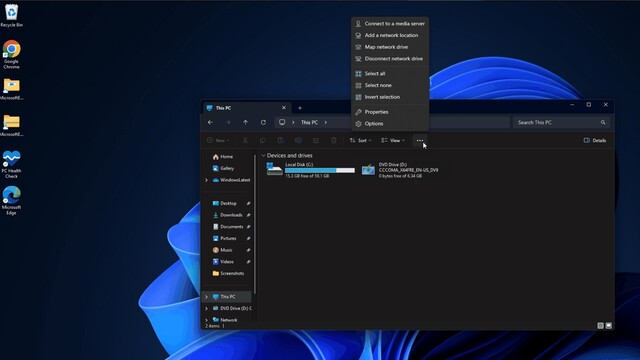
Task: Expand DVD Drive (D:) tree node
Action: pos(206,309)
